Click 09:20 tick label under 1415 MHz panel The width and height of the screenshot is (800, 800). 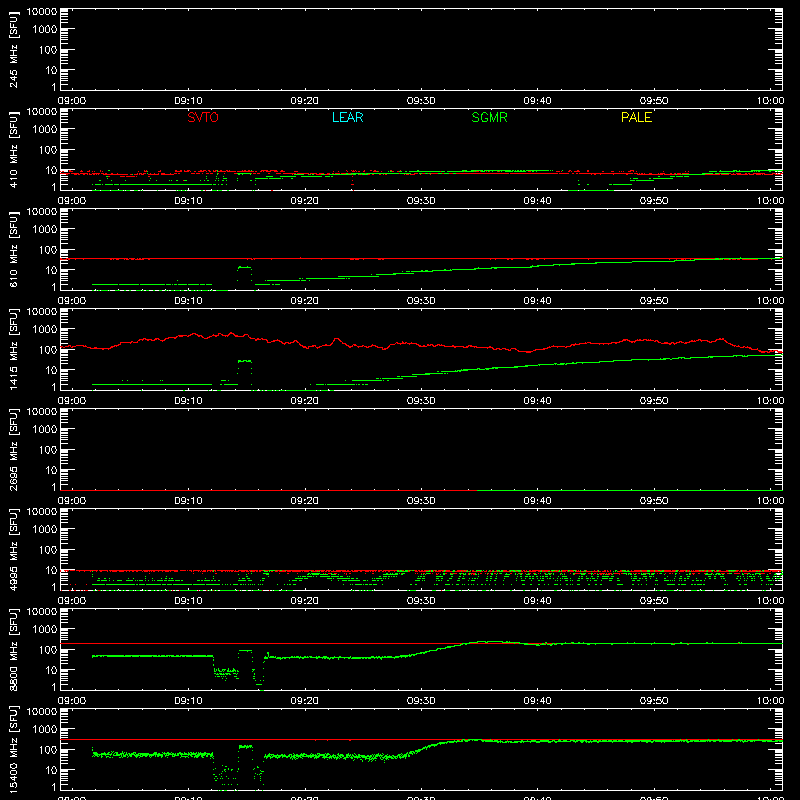click(x=305, y=401)
